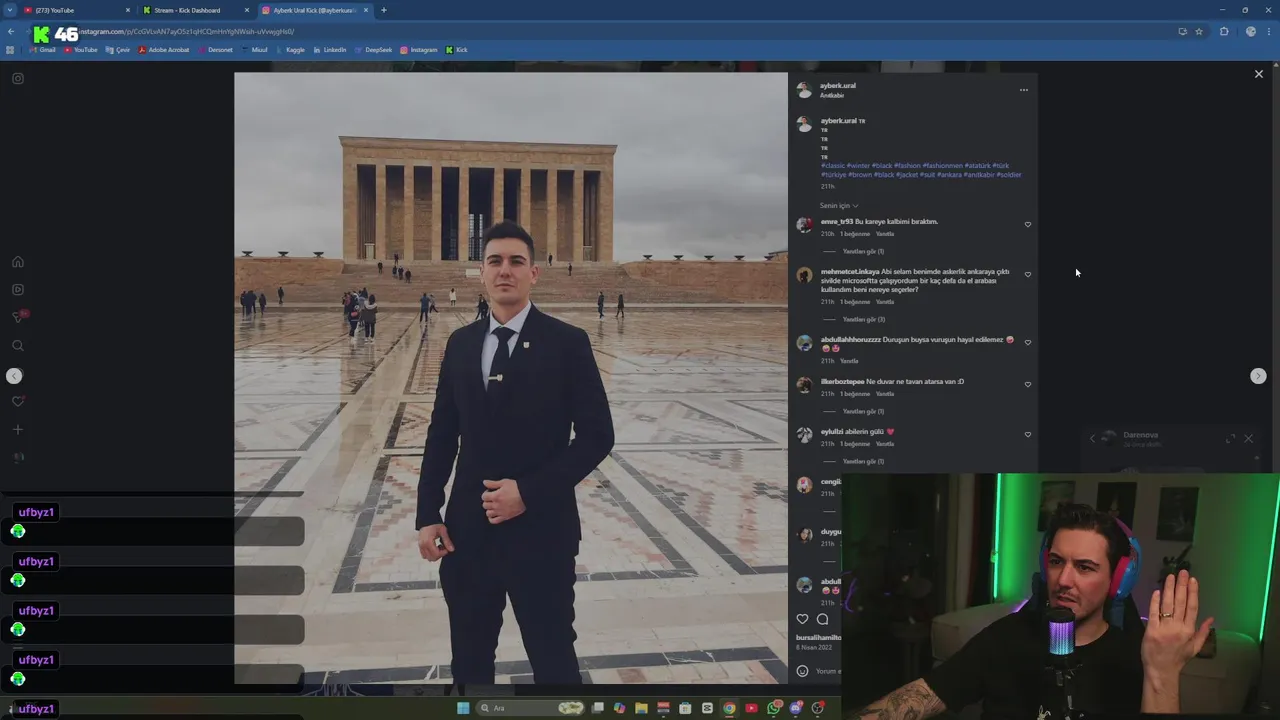
Task: Close the YouTube browser tab
Action: pyautogui.click(x=127, y=10)
